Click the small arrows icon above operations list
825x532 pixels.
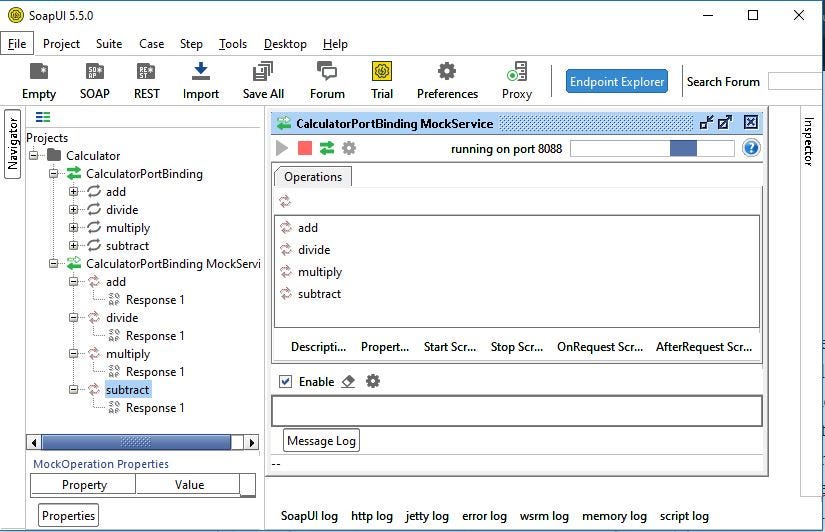click(x=285, y=201)
